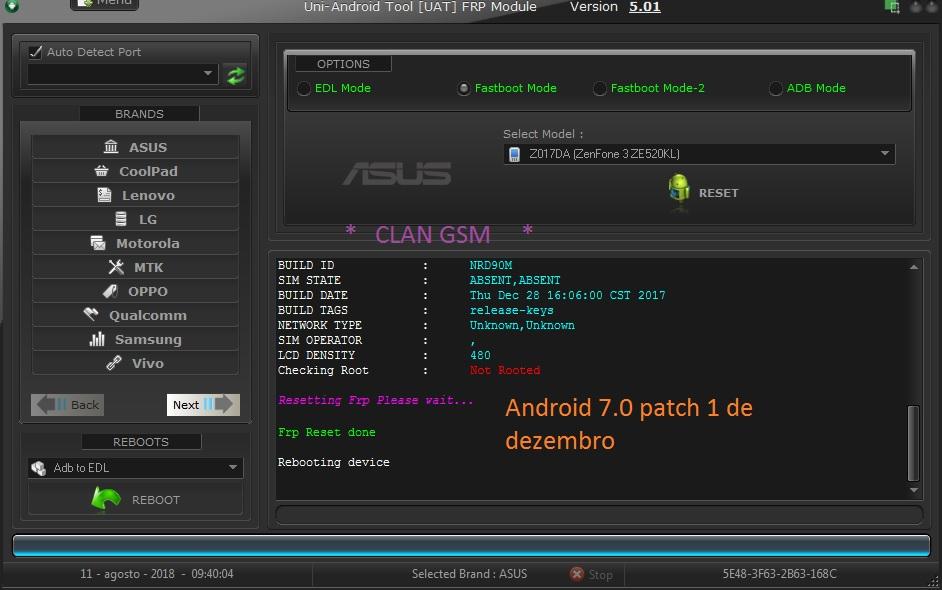Click the version 5.01 link
Screen dimensions: 942x590
pyautogui.click(x=645, y=7)
